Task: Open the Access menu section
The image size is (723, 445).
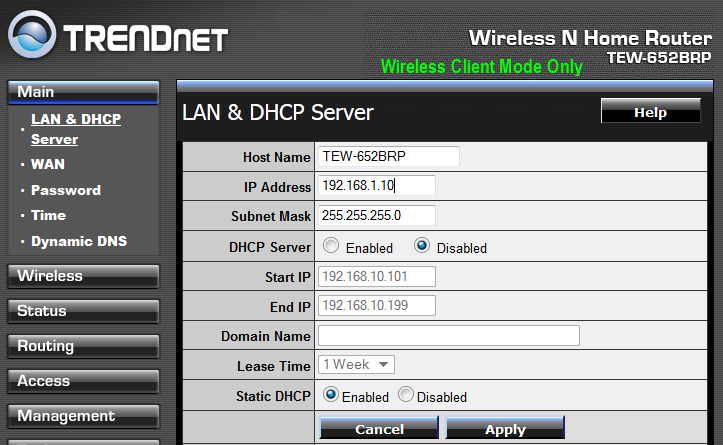Action: 83,381
